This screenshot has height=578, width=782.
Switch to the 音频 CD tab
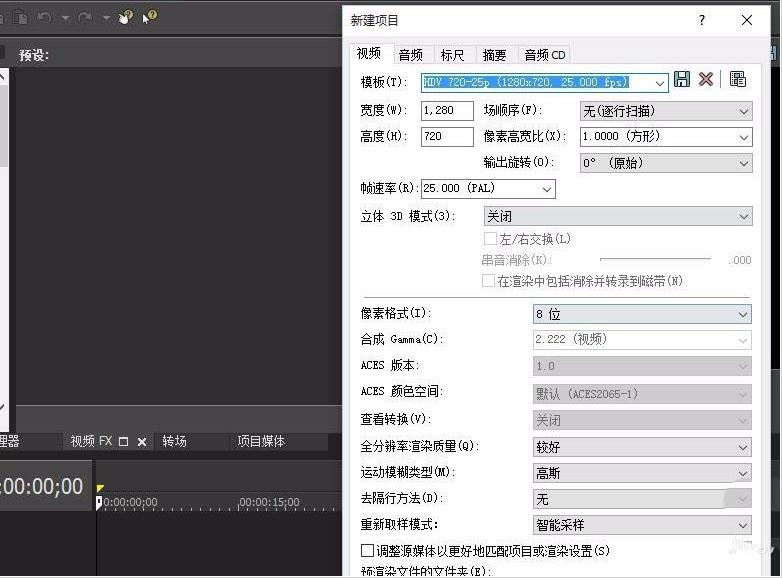click(x=545, y=55)
